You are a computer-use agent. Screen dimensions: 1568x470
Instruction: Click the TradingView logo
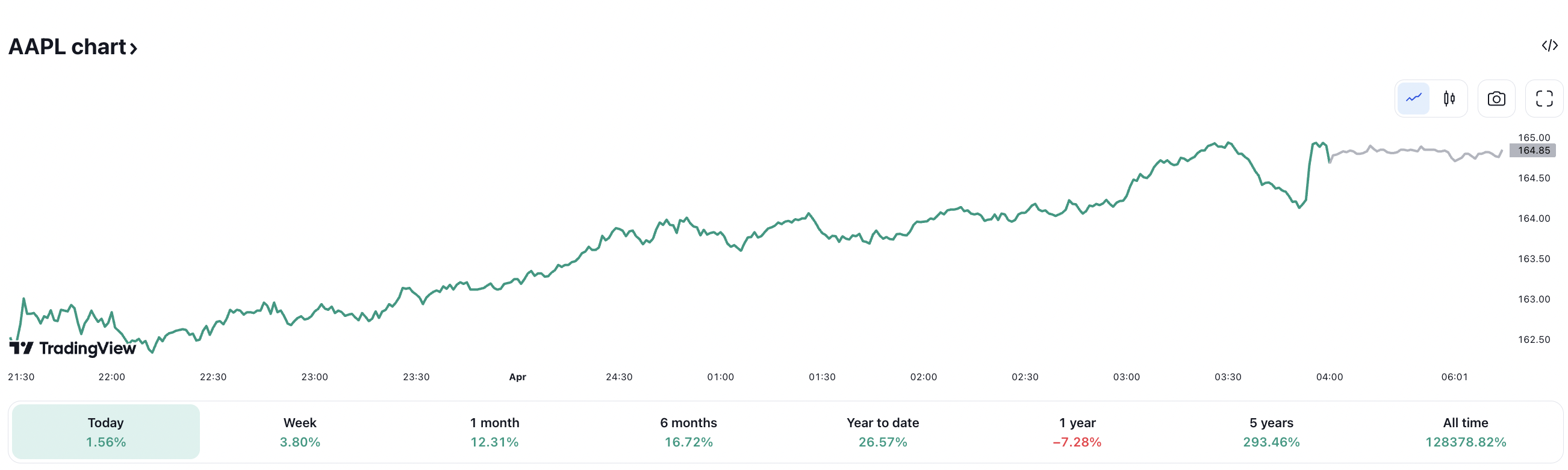click(72, 348)
